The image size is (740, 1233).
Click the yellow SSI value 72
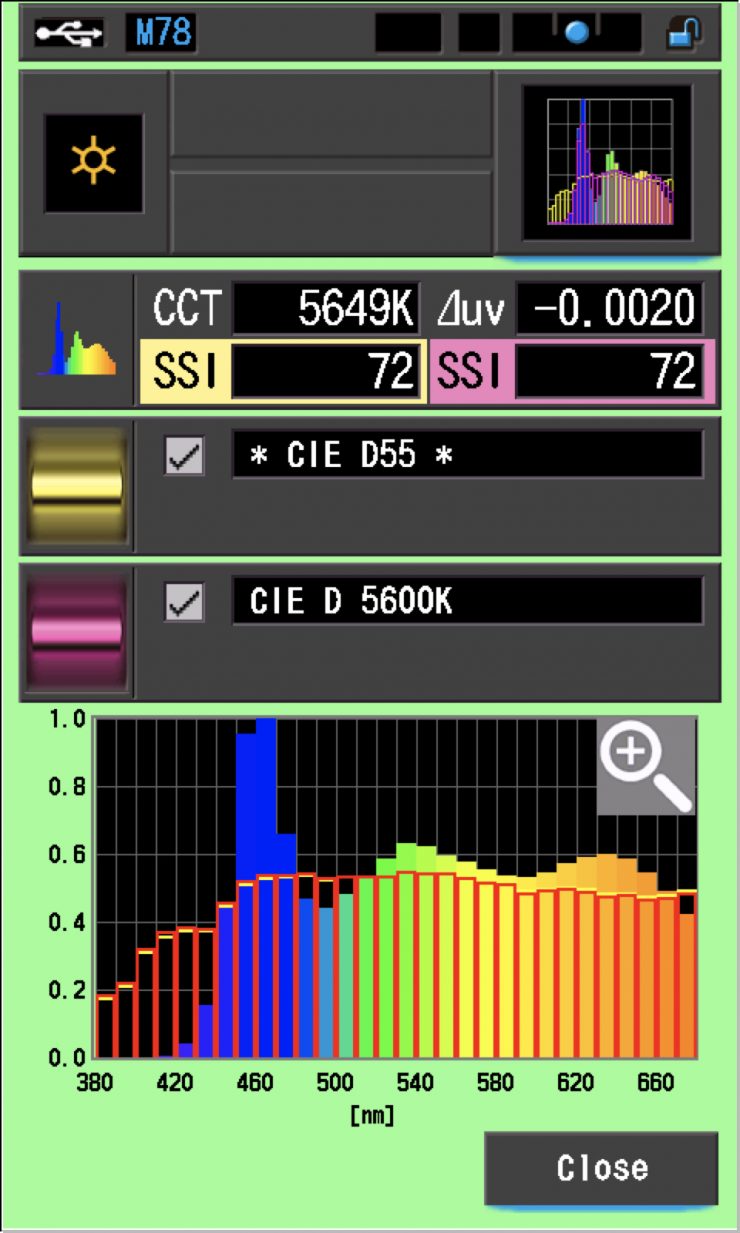(326, 372)
